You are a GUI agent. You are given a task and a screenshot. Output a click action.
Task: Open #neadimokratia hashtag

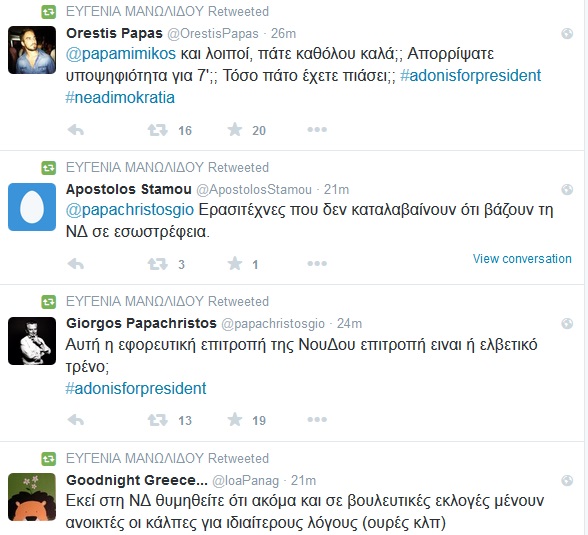pyautogui.click(x=120, y=98)
